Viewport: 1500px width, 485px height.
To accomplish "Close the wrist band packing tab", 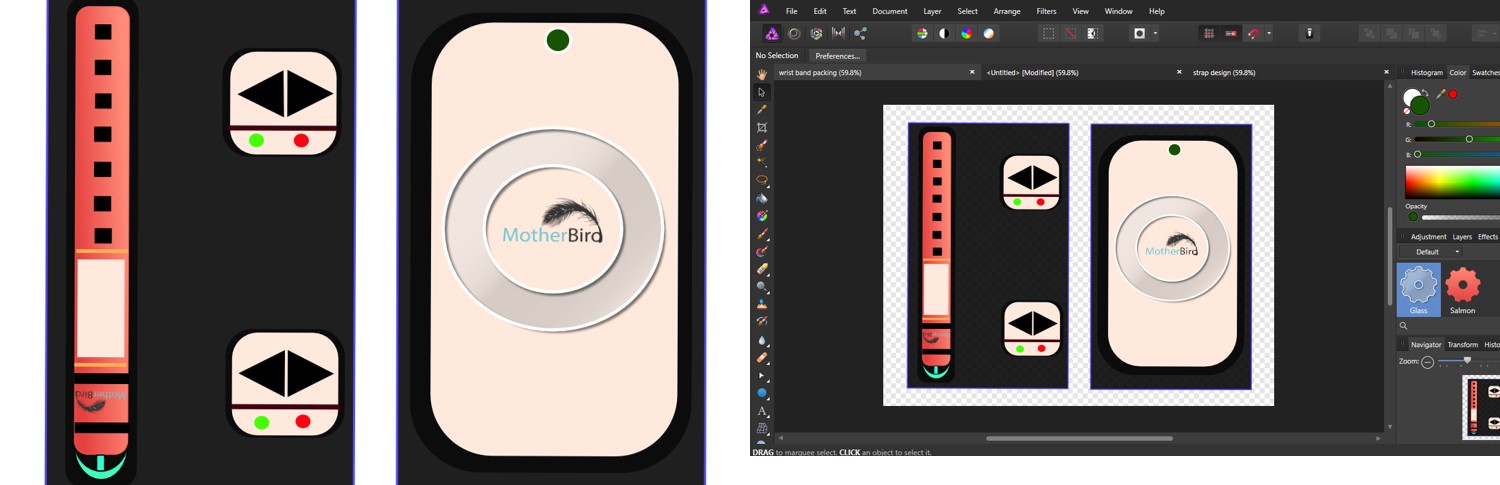I will click(972, 72).
